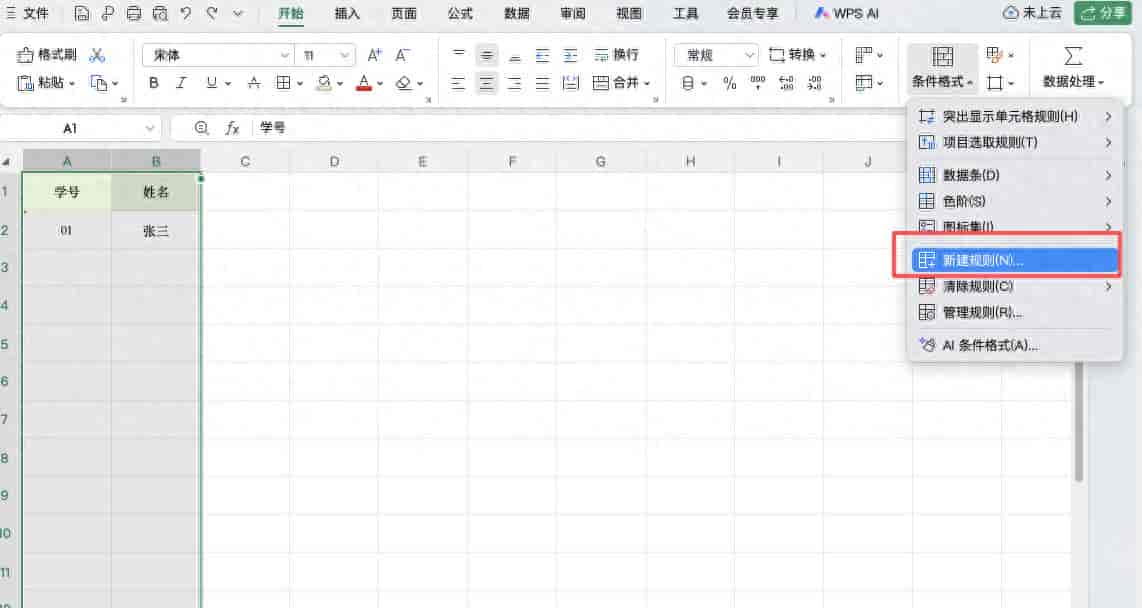
Task: Open the 数据处理 data processing dropdown
Action: (x=1073, y=68)
